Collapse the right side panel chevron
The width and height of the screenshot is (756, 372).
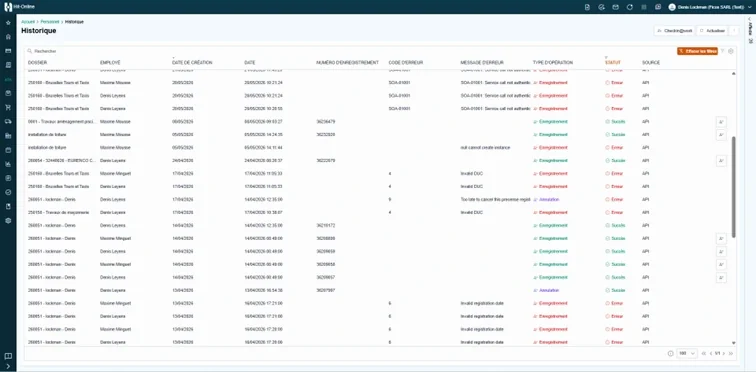pos(750,19)
